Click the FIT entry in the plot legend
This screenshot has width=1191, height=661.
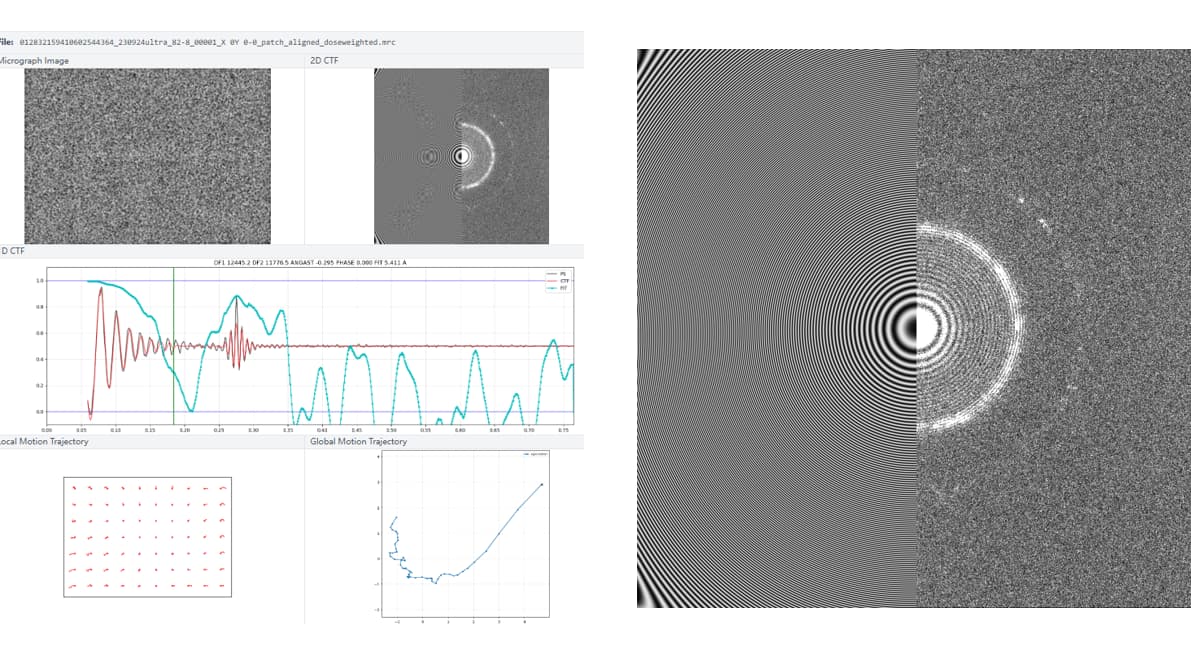click(558, 289)
